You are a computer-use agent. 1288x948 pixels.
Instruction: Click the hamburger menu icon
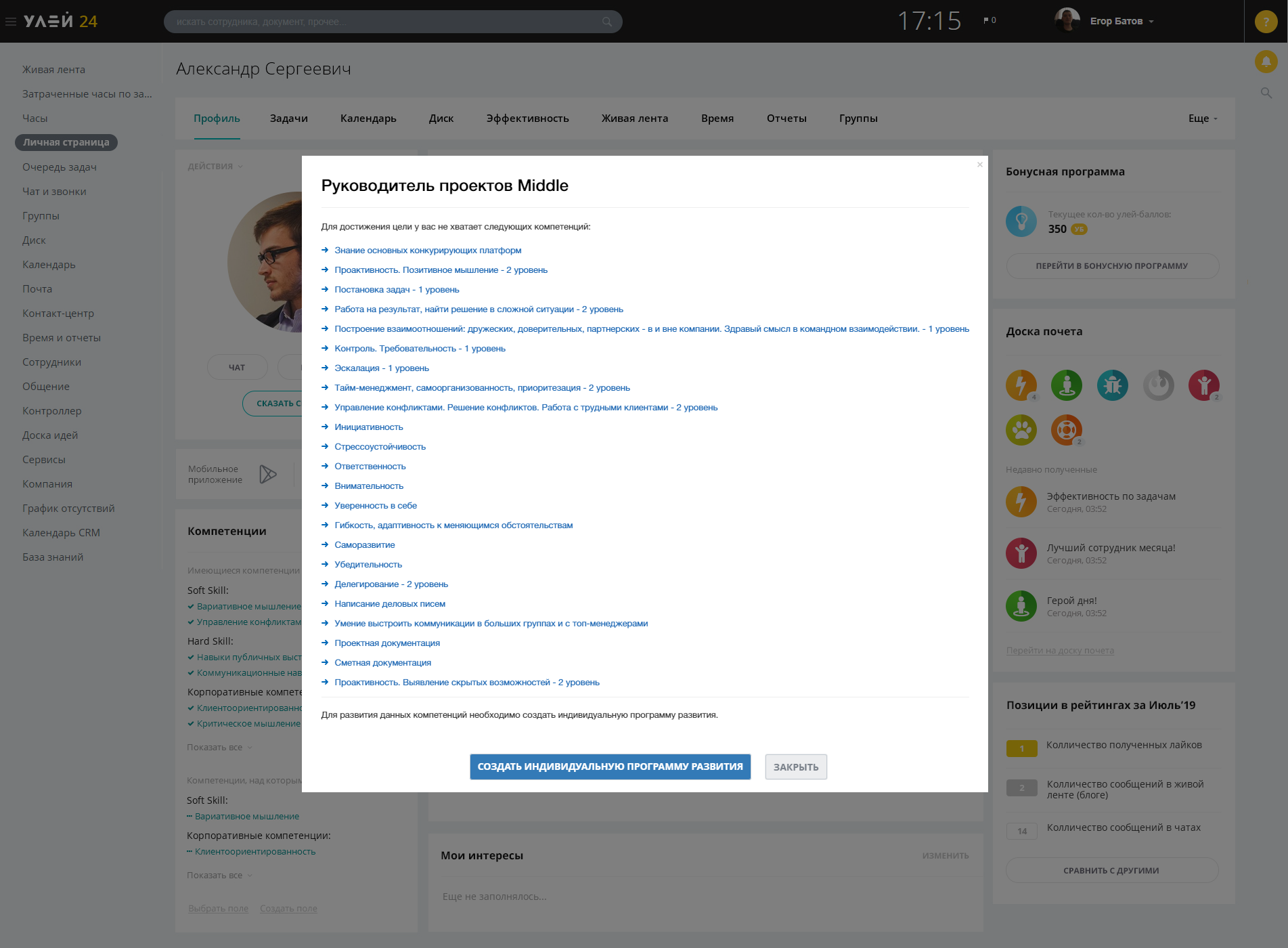coord(11,22)
